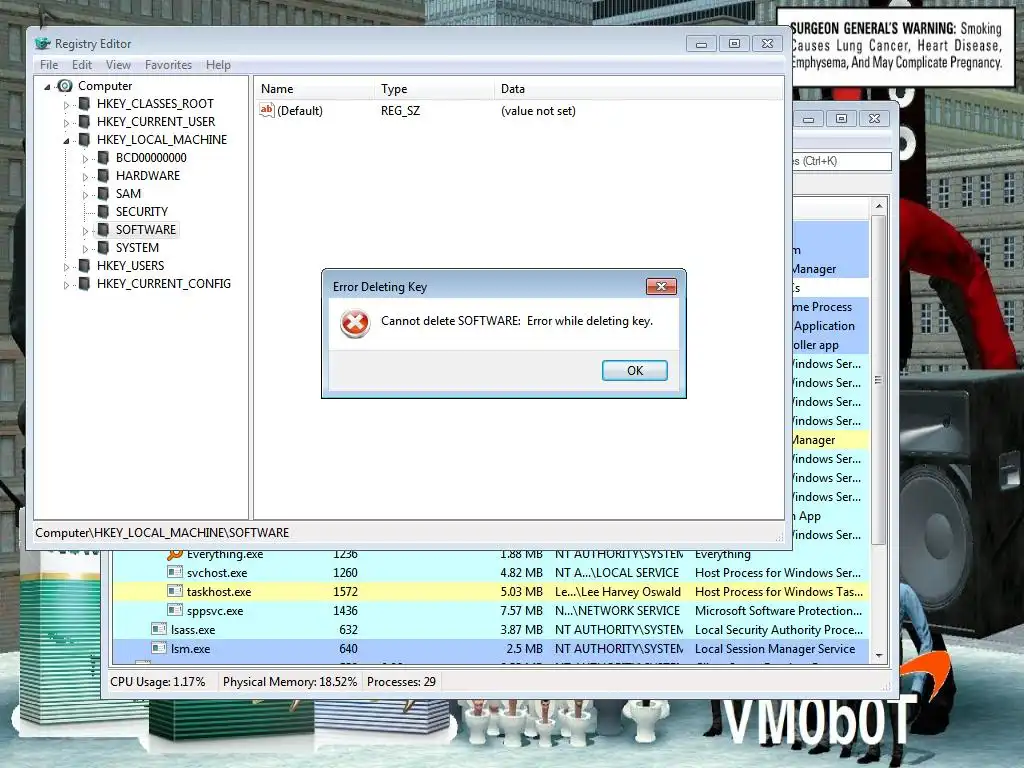Minimize the Registry Editor window
1024x768 pixels.
(x=701, y=44)
